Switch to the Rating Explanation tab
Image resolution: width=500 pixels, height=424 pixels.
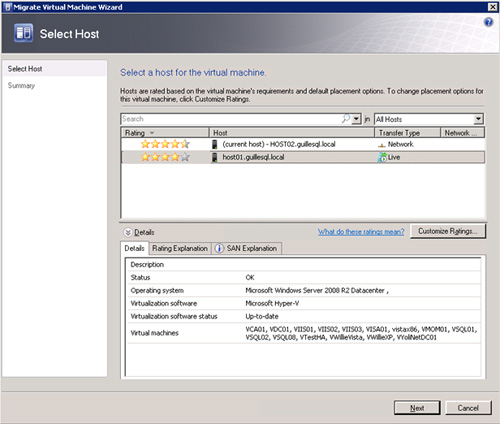click(x=180, y=248)
